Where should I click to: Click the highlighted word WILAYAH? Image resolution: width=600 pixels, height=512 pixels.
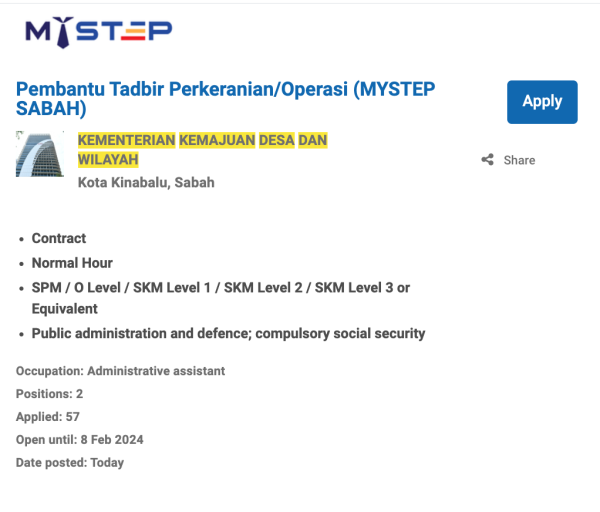tap(108, 160)
